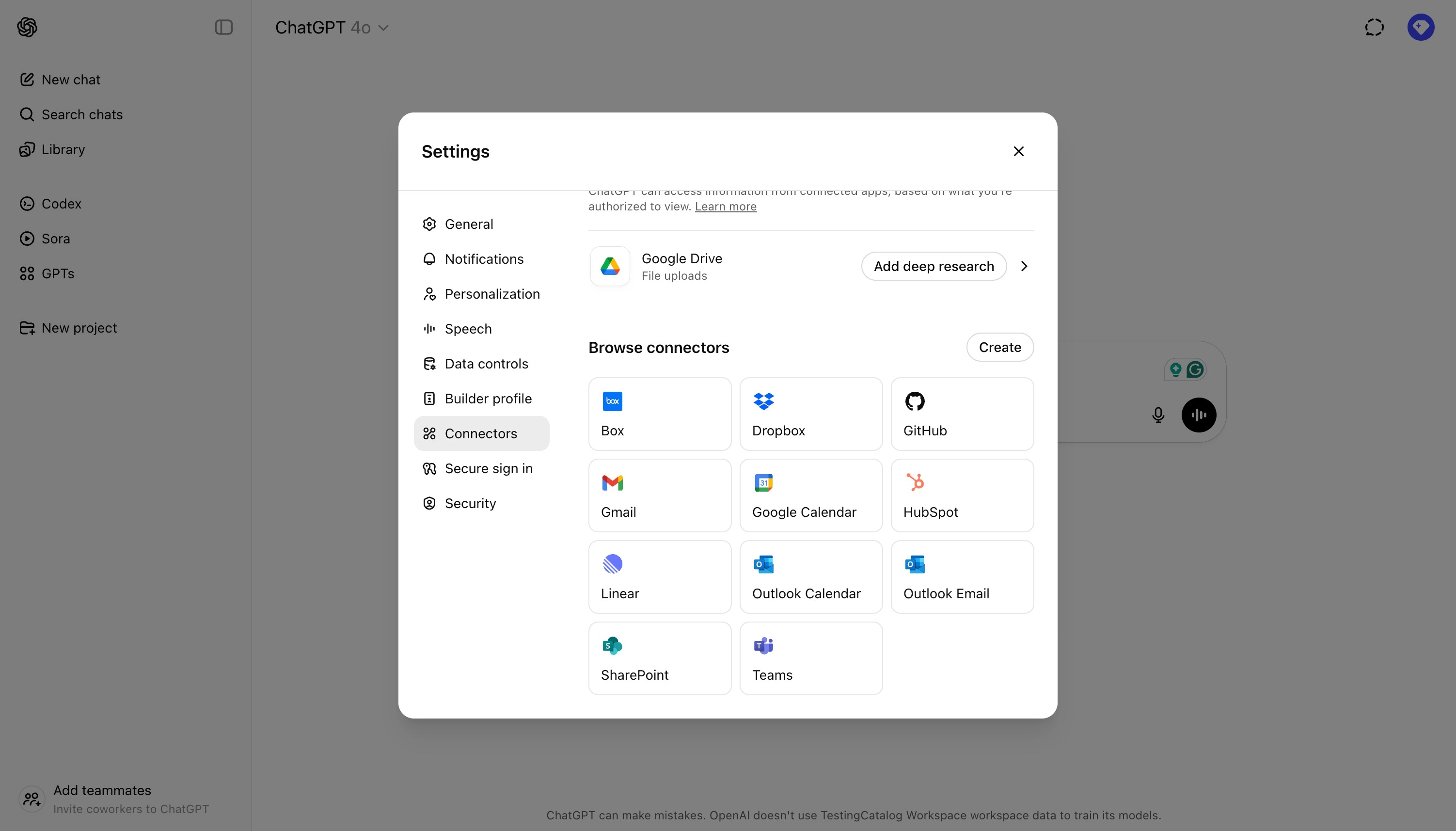The height and width of the screenshot is (831, 1456).
Task: Start a New chat
Action: pos(60,80)
